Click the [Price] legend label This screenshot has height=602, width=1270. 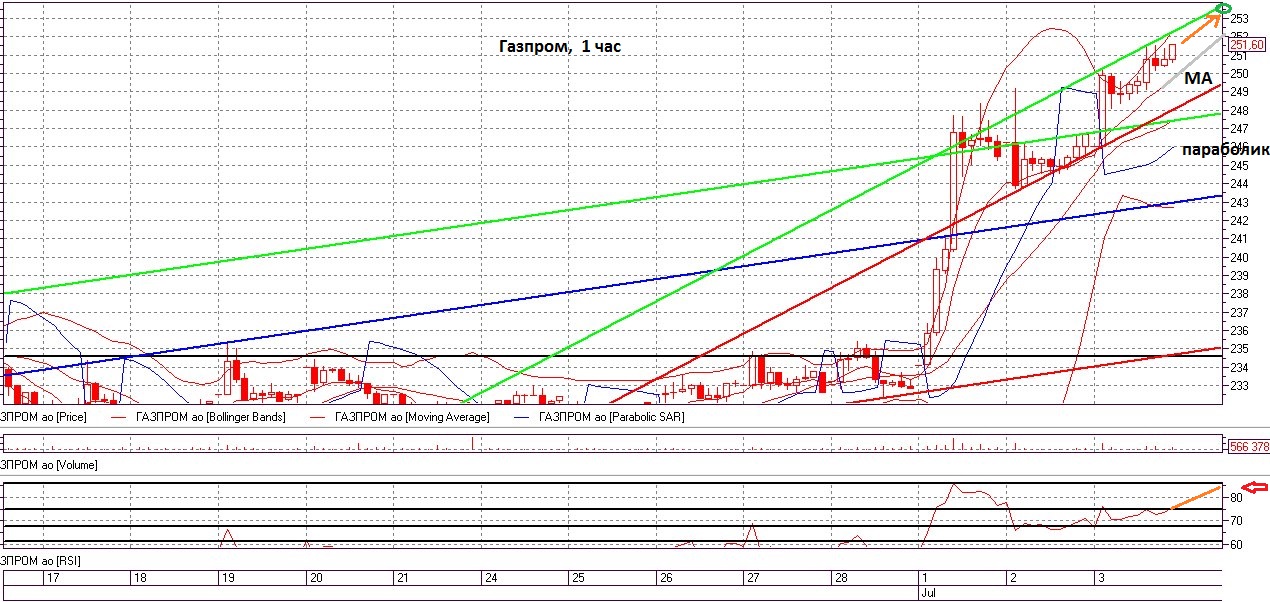pyautogui.click(x=43, y=417)
